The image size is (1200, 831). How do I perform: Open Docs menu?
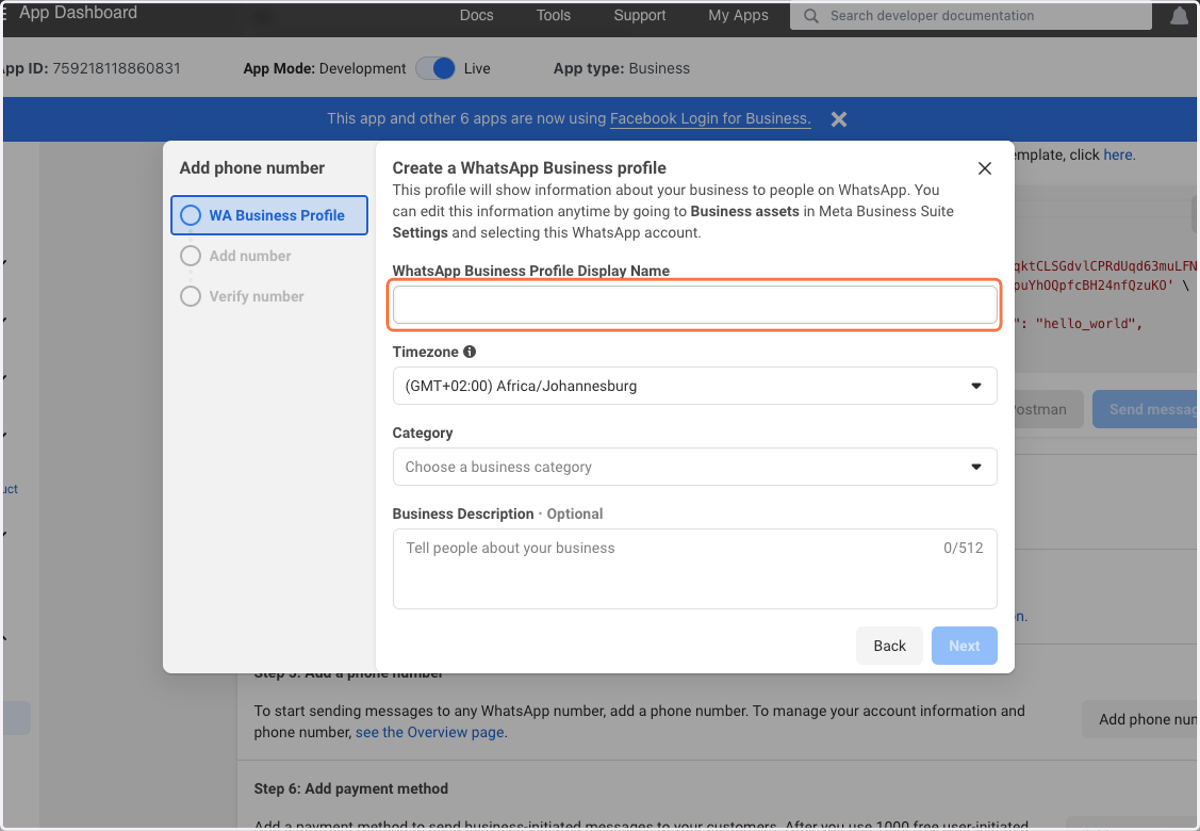(477, 15)
